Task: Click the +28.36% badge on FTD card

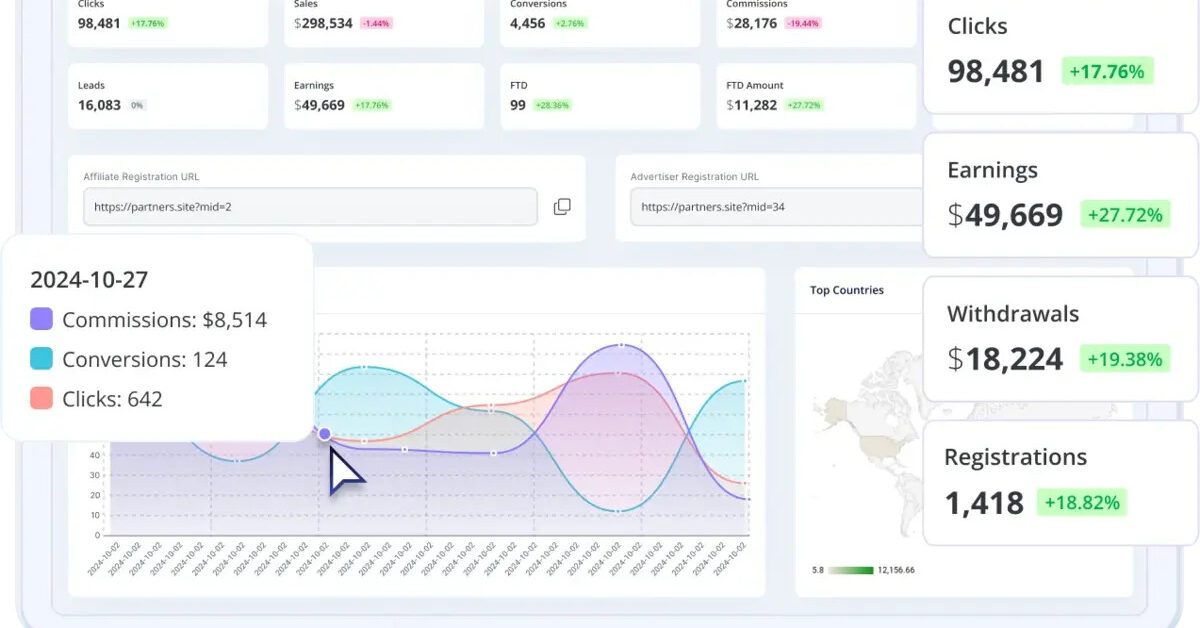Action: coord(551,105)
